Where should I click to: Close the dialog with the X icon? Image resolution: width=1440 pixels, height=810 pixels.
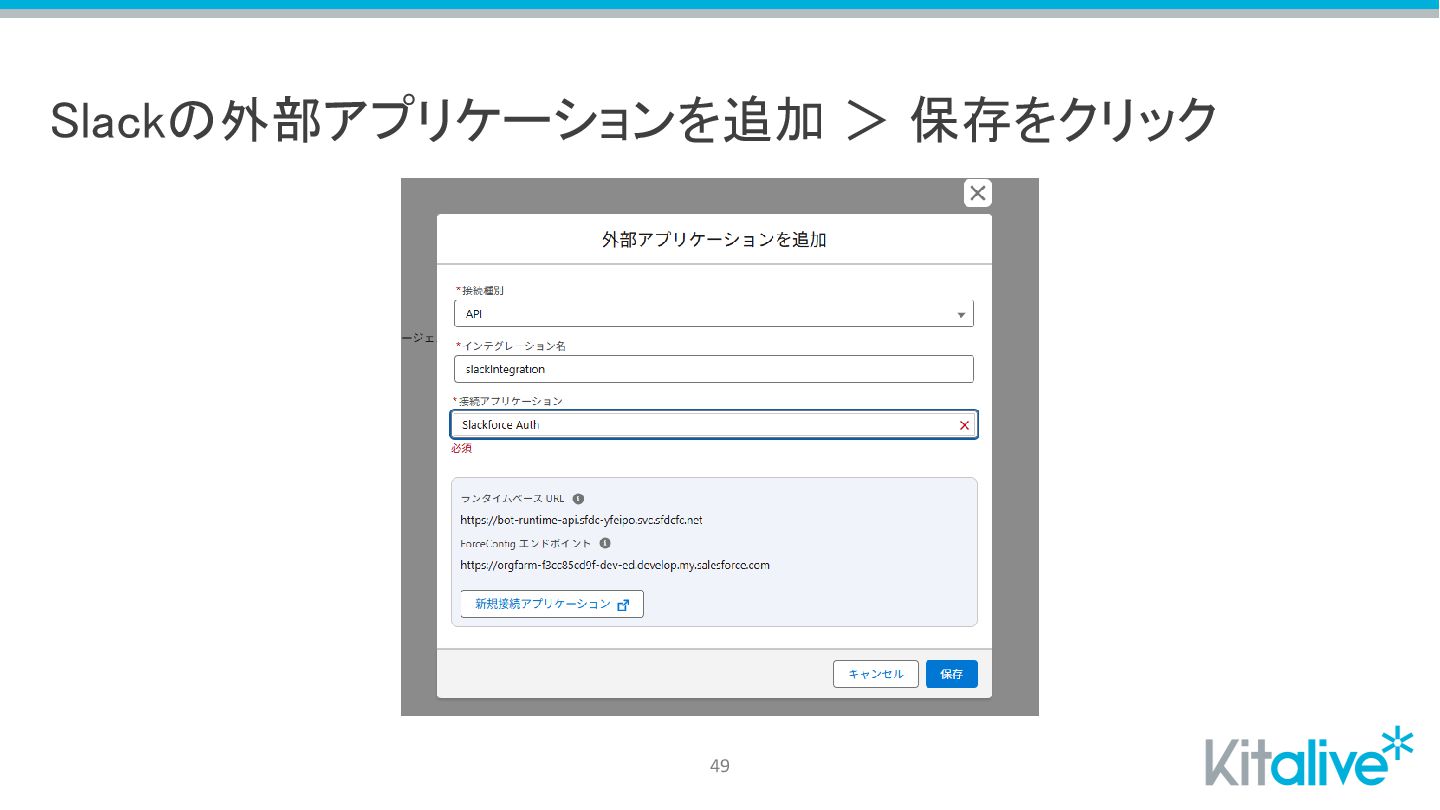coord(977,193)
